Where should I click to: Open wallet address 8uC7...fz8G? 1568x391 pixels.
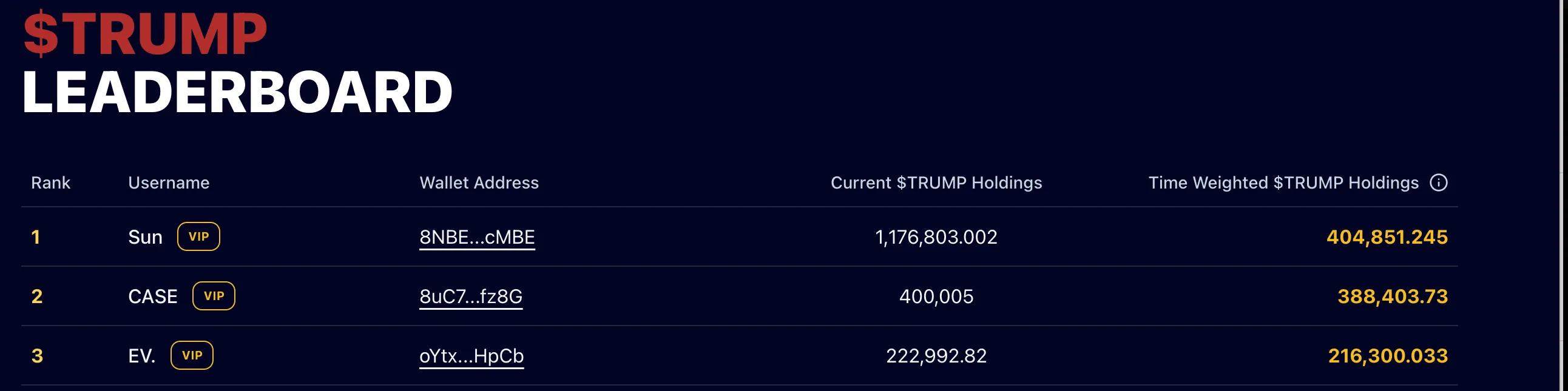471,297
